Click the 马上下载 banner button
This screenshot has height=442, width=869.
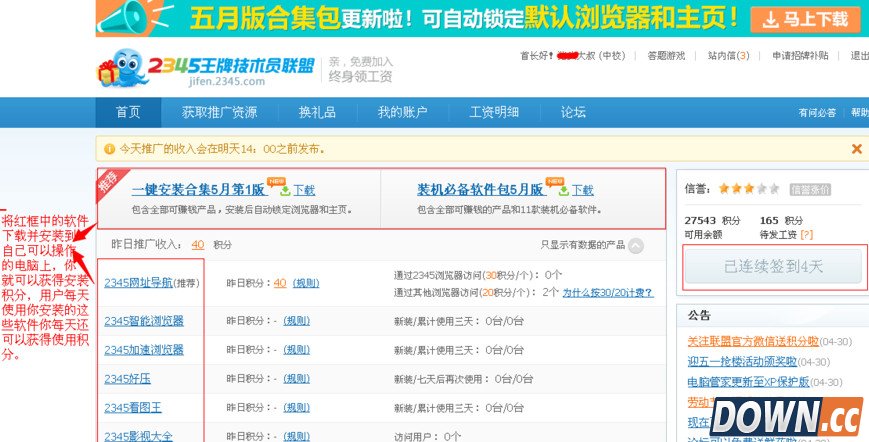pyautogui.click(x=805, y=19)
